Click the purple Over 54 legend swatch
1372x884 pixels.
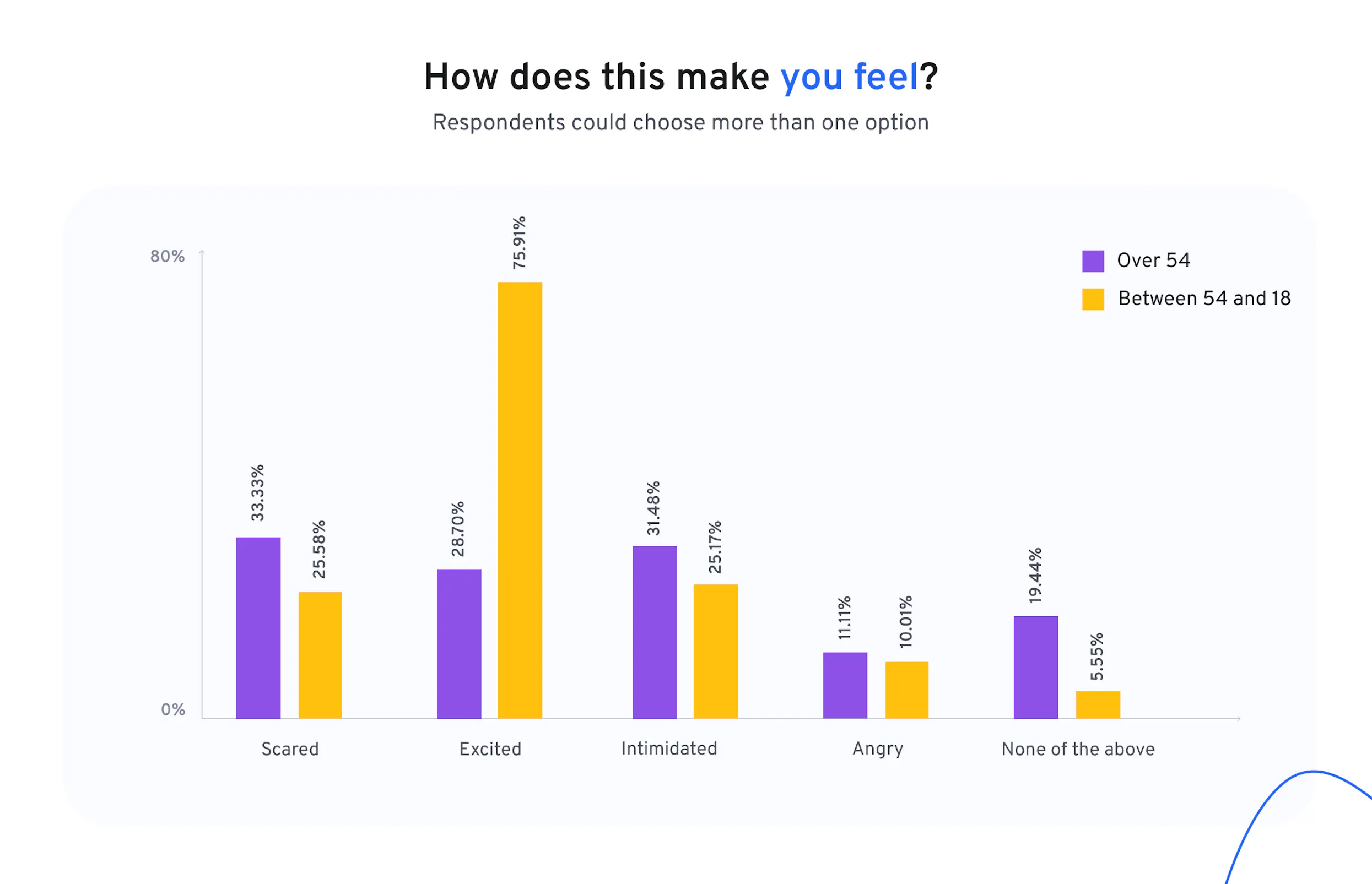1093,261
